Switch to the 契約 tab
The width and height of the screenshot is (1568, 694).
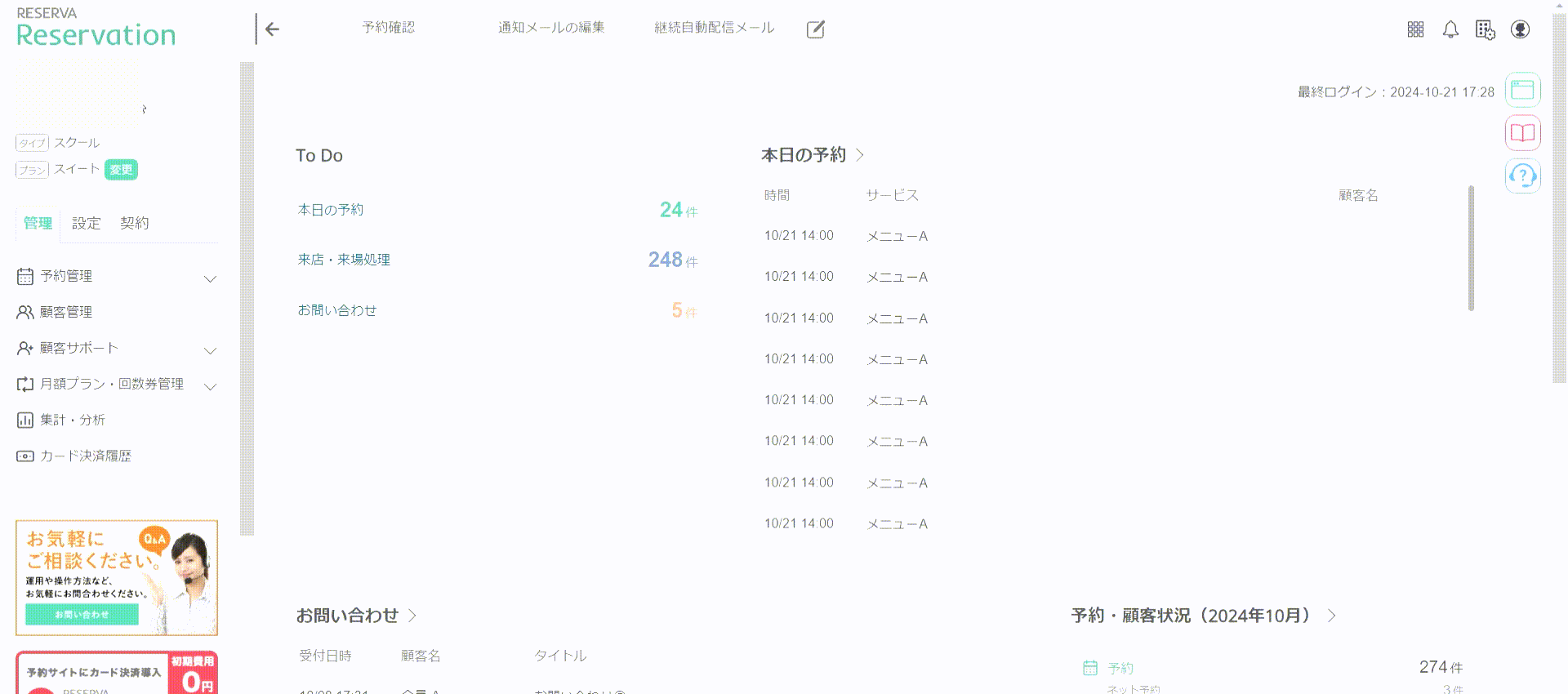(134, 224)
